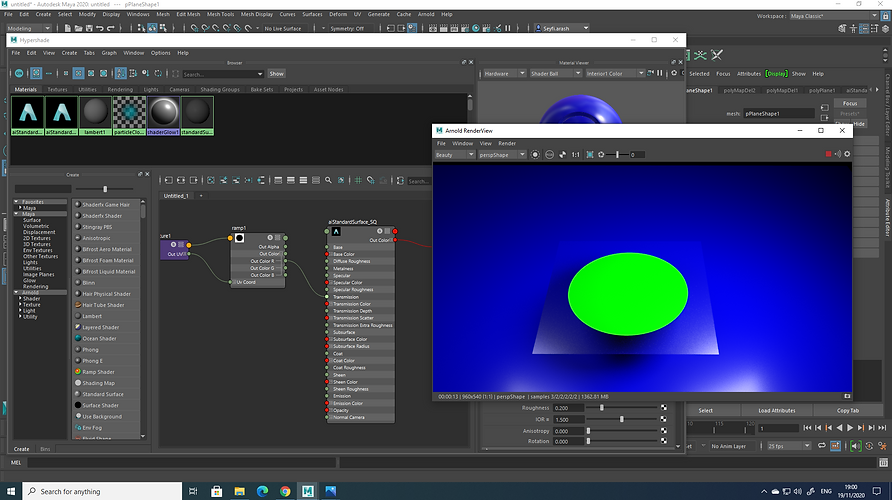This screenshot has height=500, width=892.
Task: Open Chrome from the Windows taskbar
Action: 285,491
